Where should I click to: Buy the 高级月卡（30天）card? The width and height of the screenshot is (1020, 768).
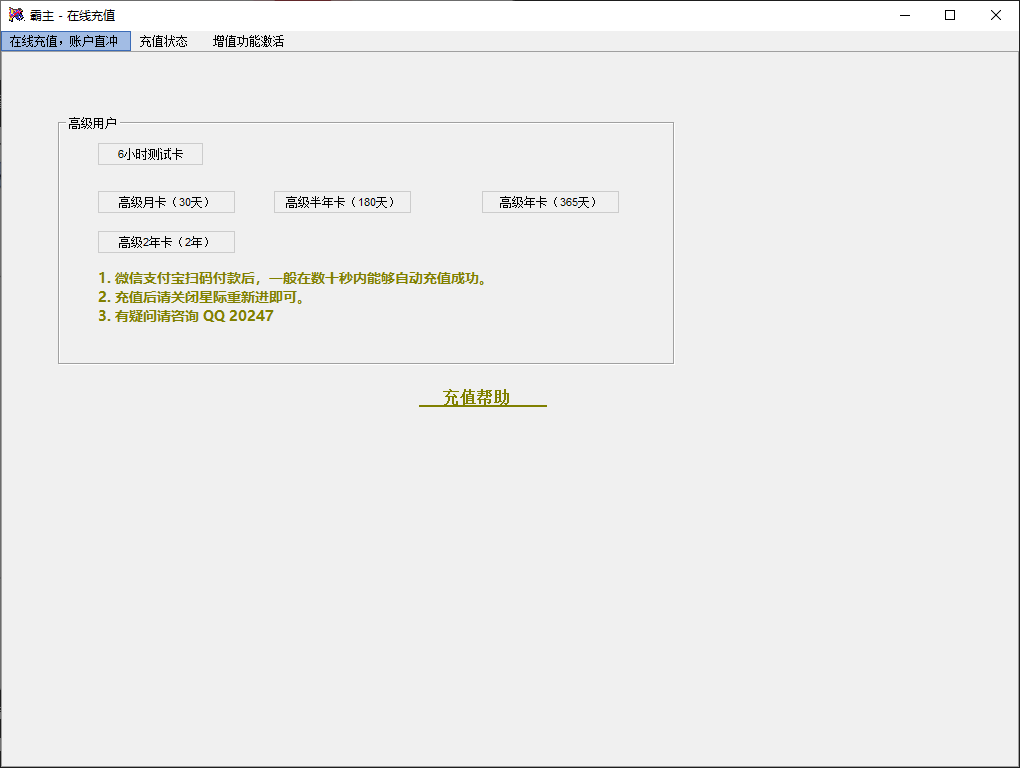click(x=166, y=202)
